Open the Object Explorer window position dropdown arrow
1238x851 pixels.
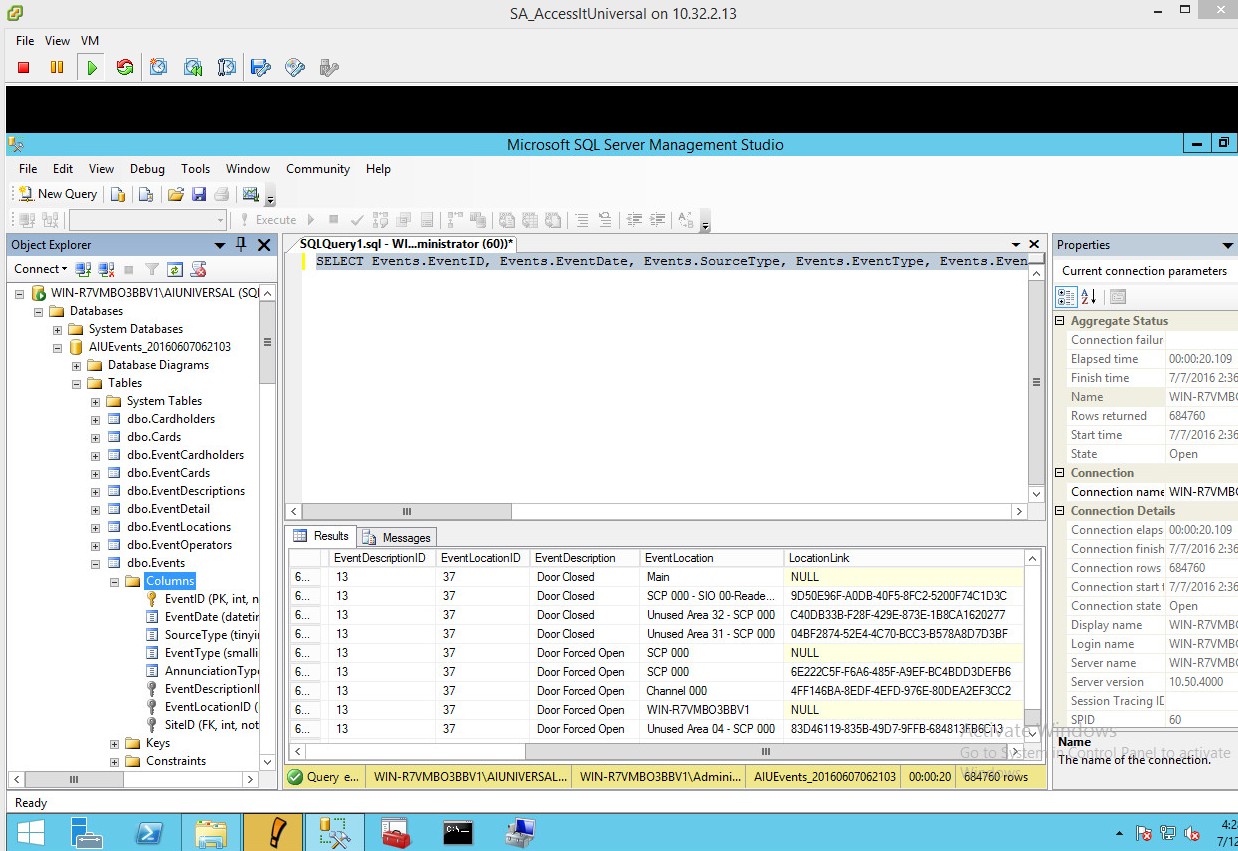tap(220, 245)
